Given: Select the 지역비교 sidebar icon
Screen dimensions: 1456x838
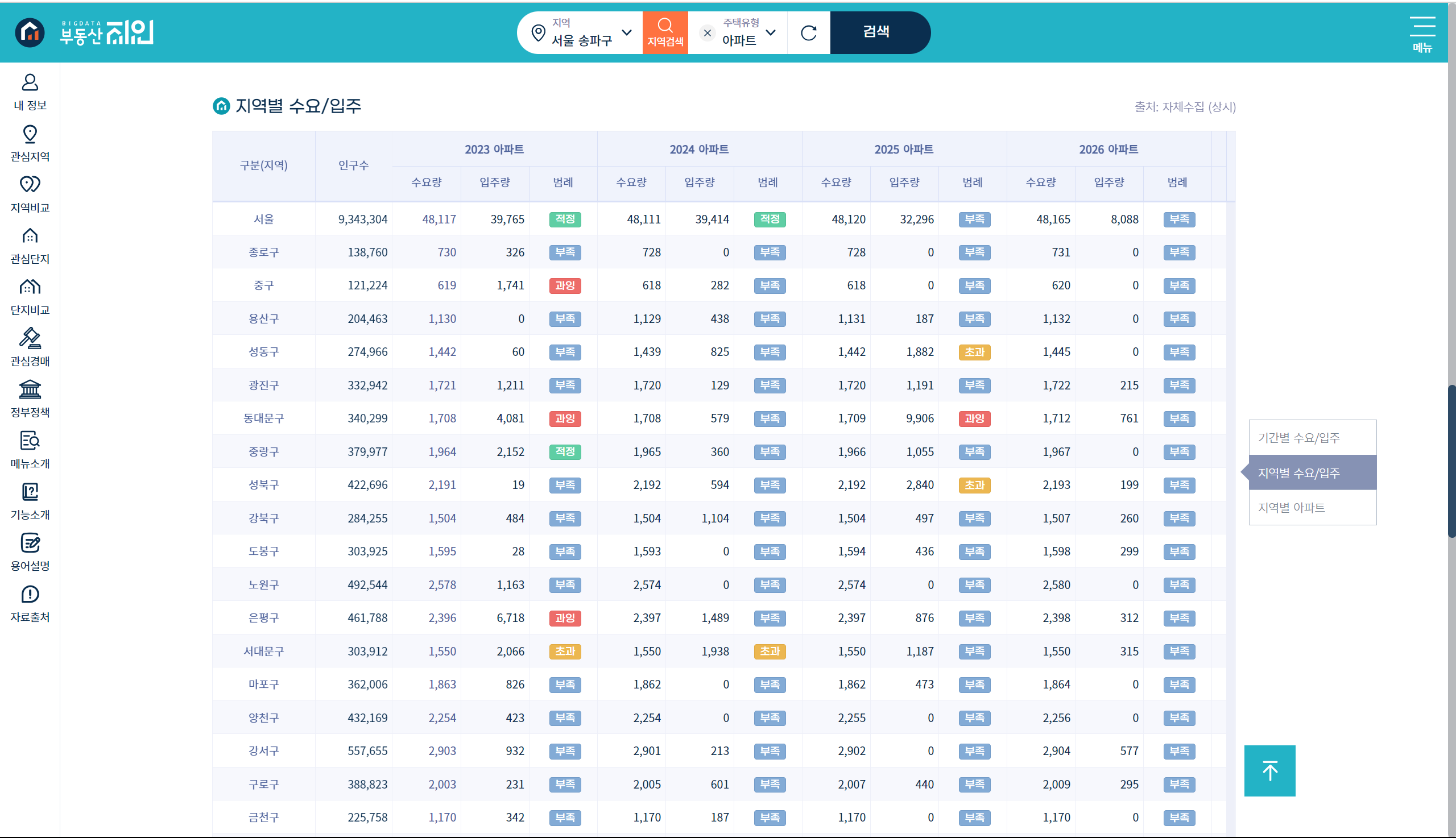Looking at the screenshot, I should point(30,185).
